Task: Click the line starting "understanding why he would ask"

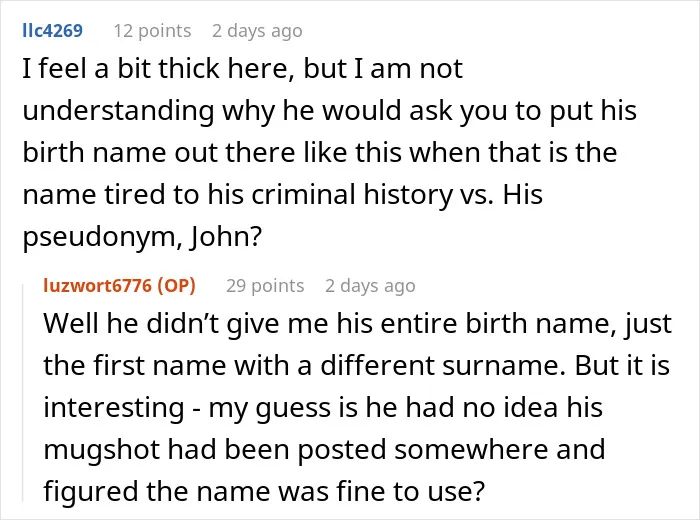Action: point(329,111)
